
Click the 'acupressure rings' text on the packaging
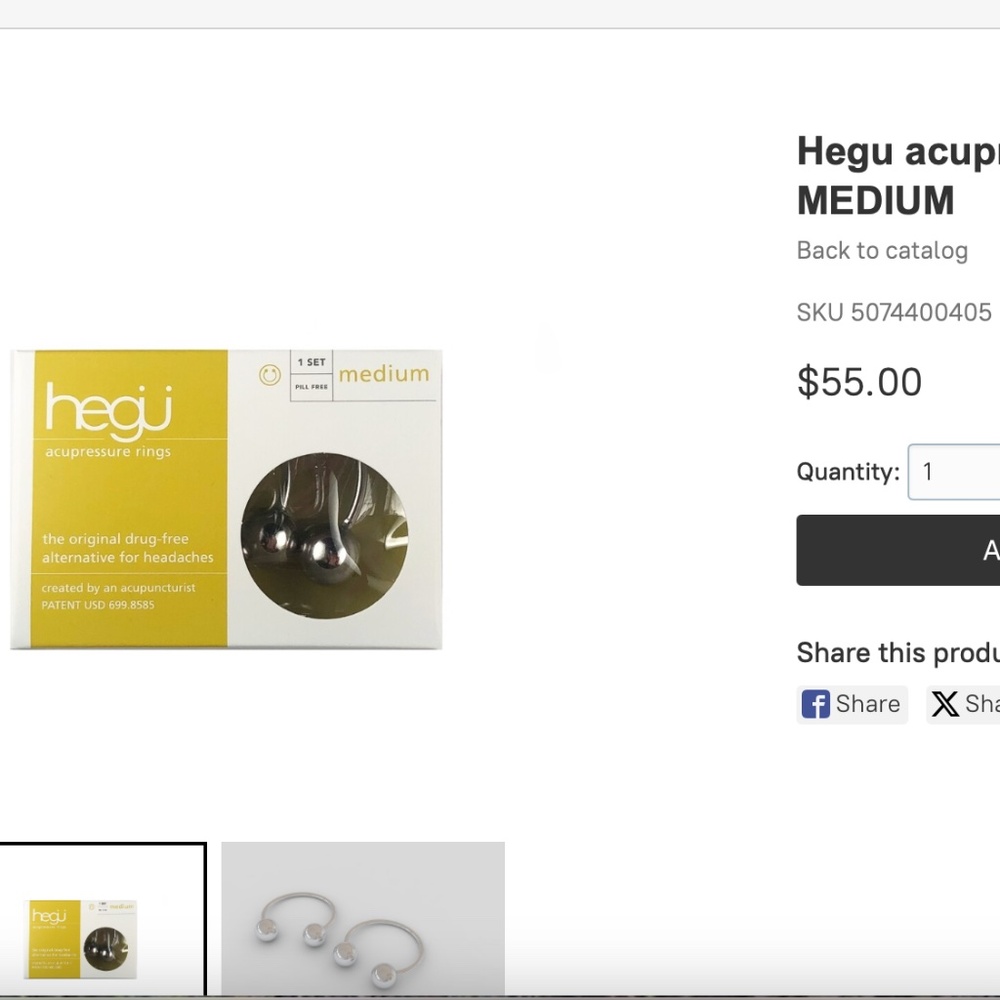(x=108, y=452)
